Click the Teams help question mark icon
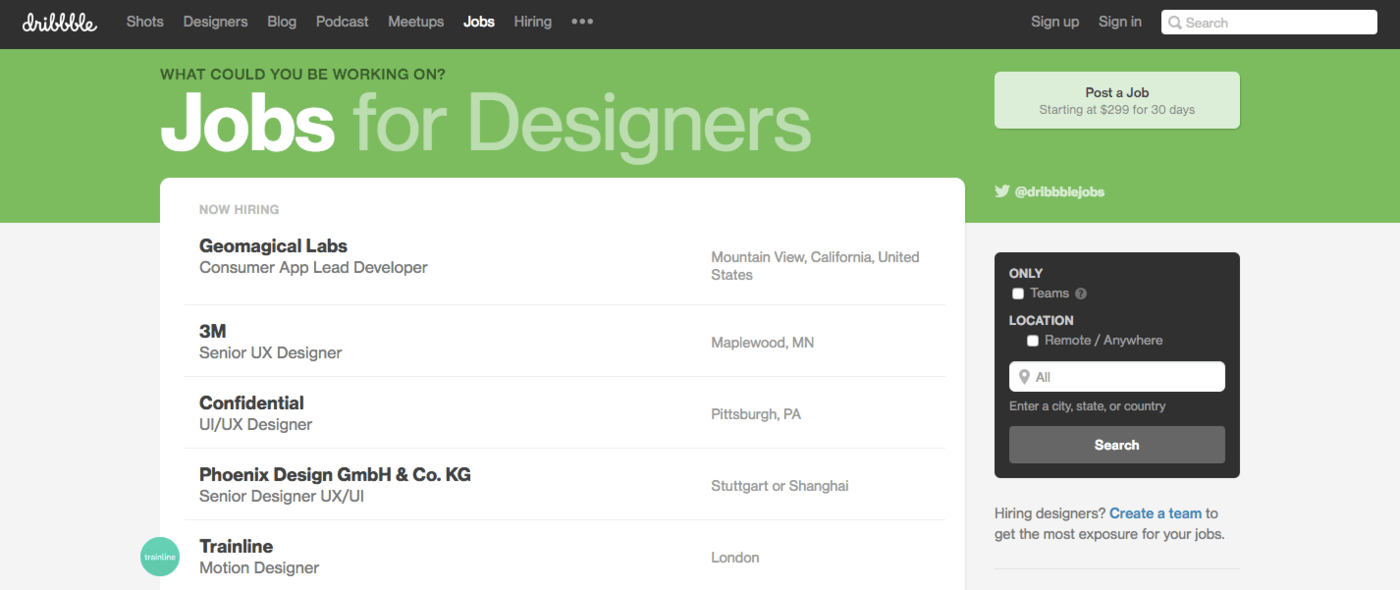The height and width of the screenshot is (590, 1400). [x=1081, y=294]
